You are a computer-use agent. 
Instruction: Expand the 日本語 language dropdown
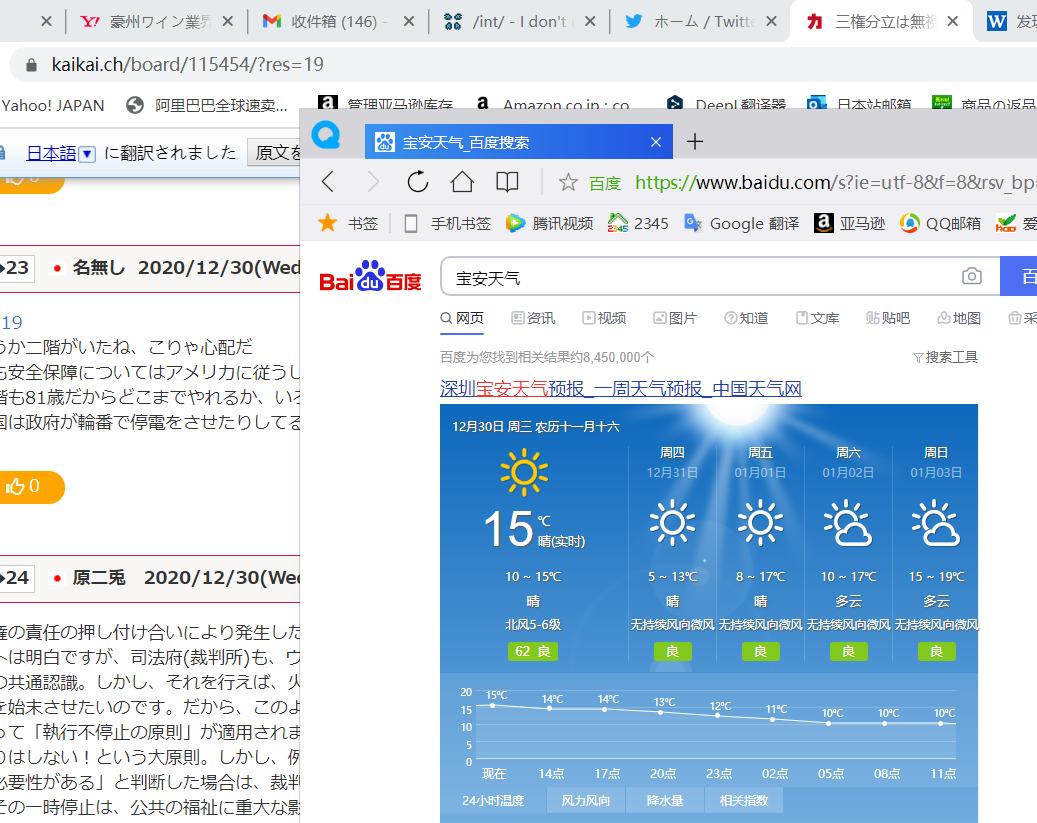(86, 153)
